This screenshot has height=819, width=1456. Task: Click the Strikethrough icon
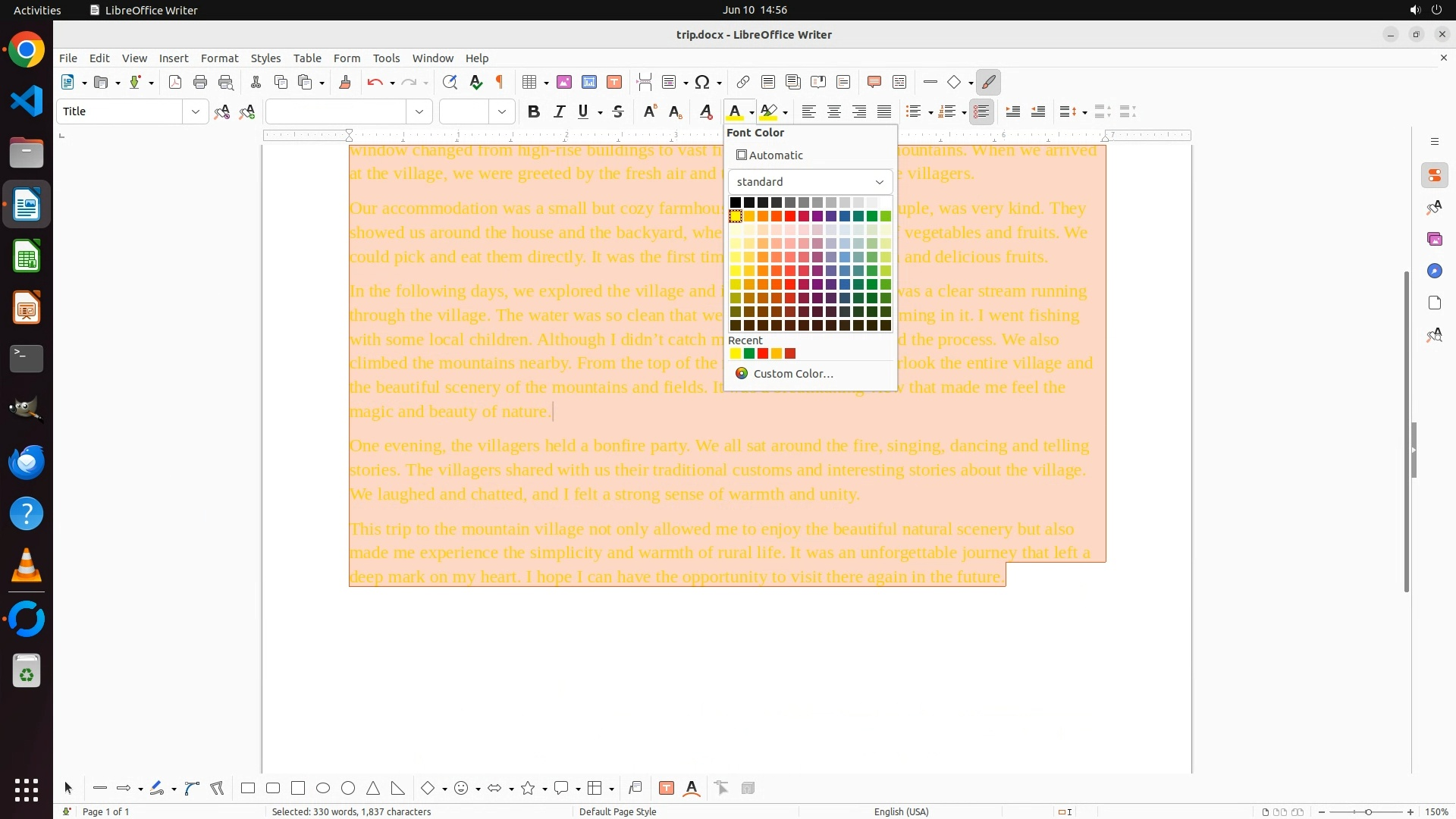(x=618, y=111)
